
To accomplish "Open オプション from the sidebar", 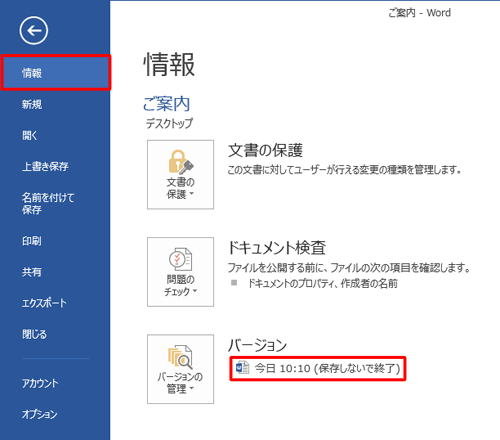I will pos(40,414).
